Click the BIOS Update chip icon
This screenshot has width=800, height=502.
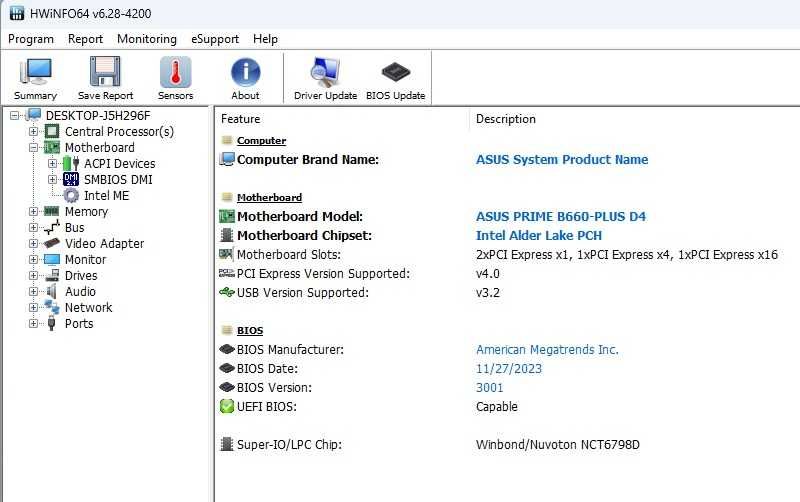coord(395,72)
